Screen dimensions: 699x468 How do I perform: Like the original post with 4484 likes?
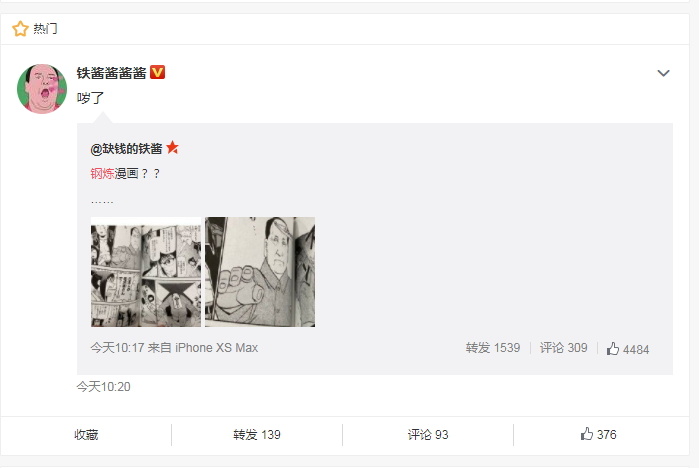coord(628,349)
